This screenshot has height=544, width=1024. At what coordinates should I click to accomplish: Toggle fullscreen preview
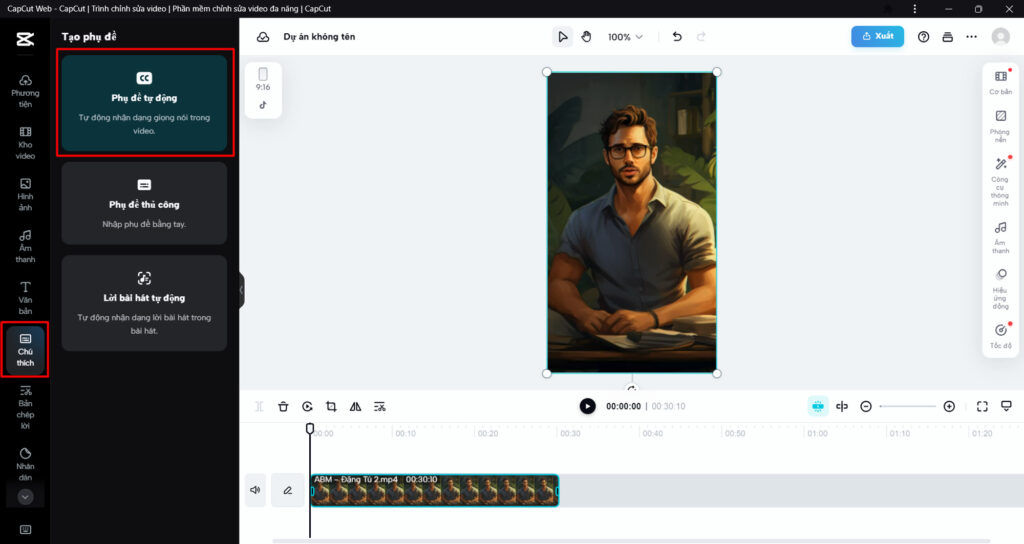(982, 407)
